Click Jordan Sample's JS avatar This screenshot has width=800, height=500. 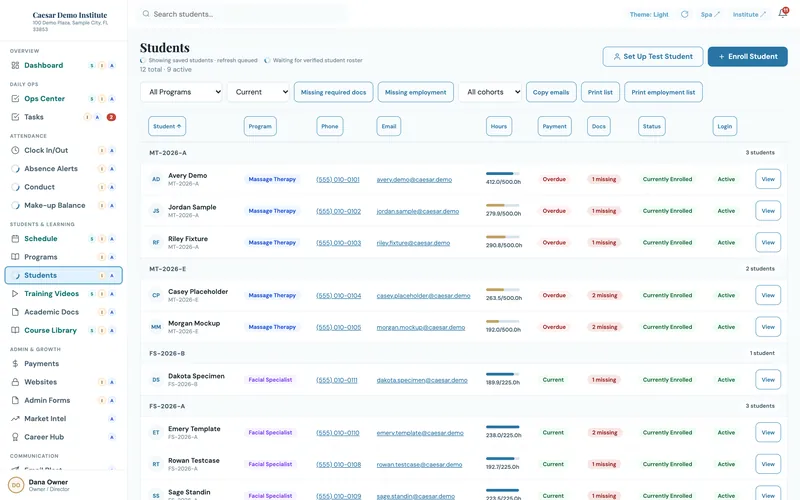click(156, 211)
